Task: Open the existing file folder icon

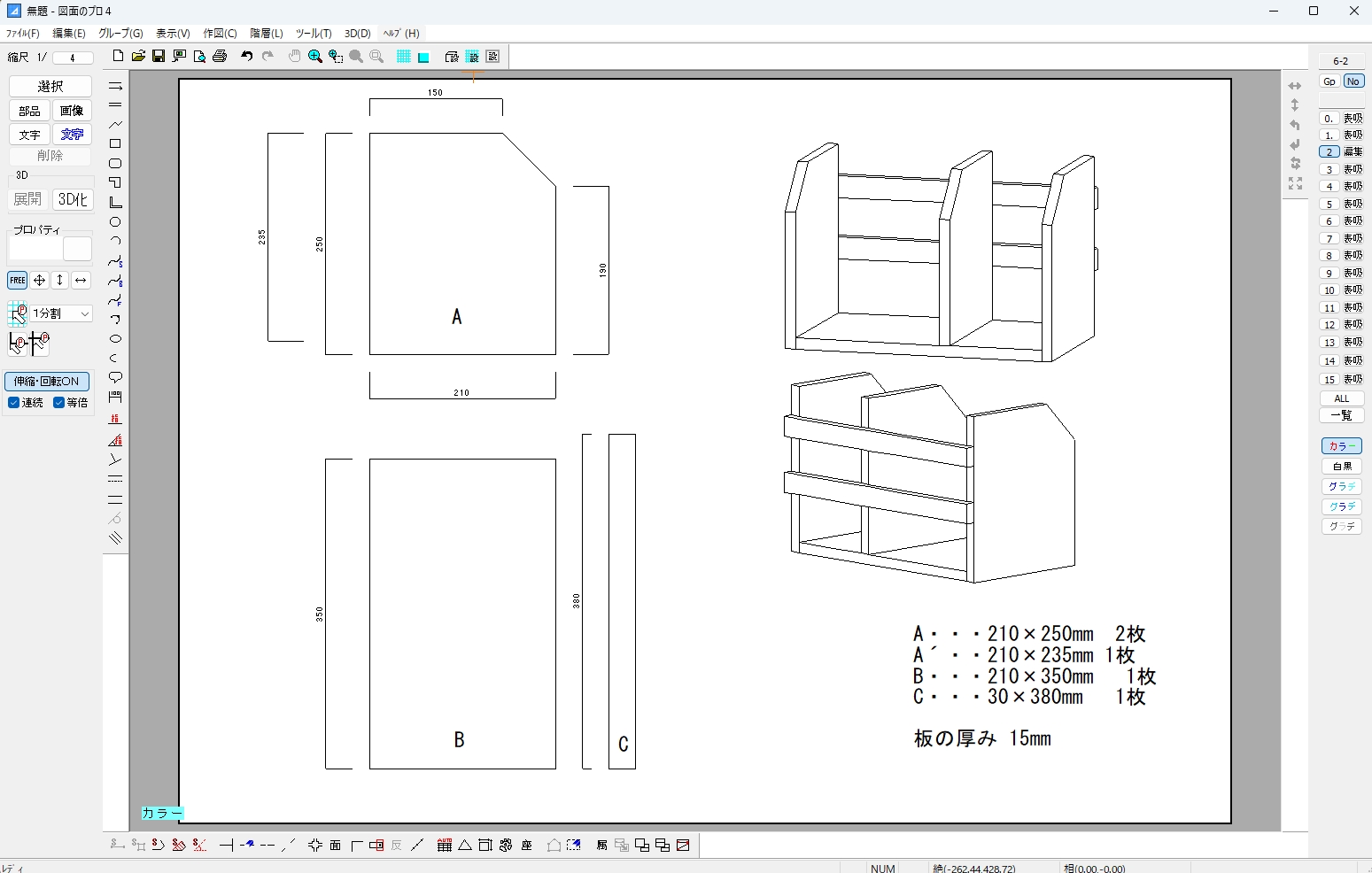Action: (x=138, y=57)
